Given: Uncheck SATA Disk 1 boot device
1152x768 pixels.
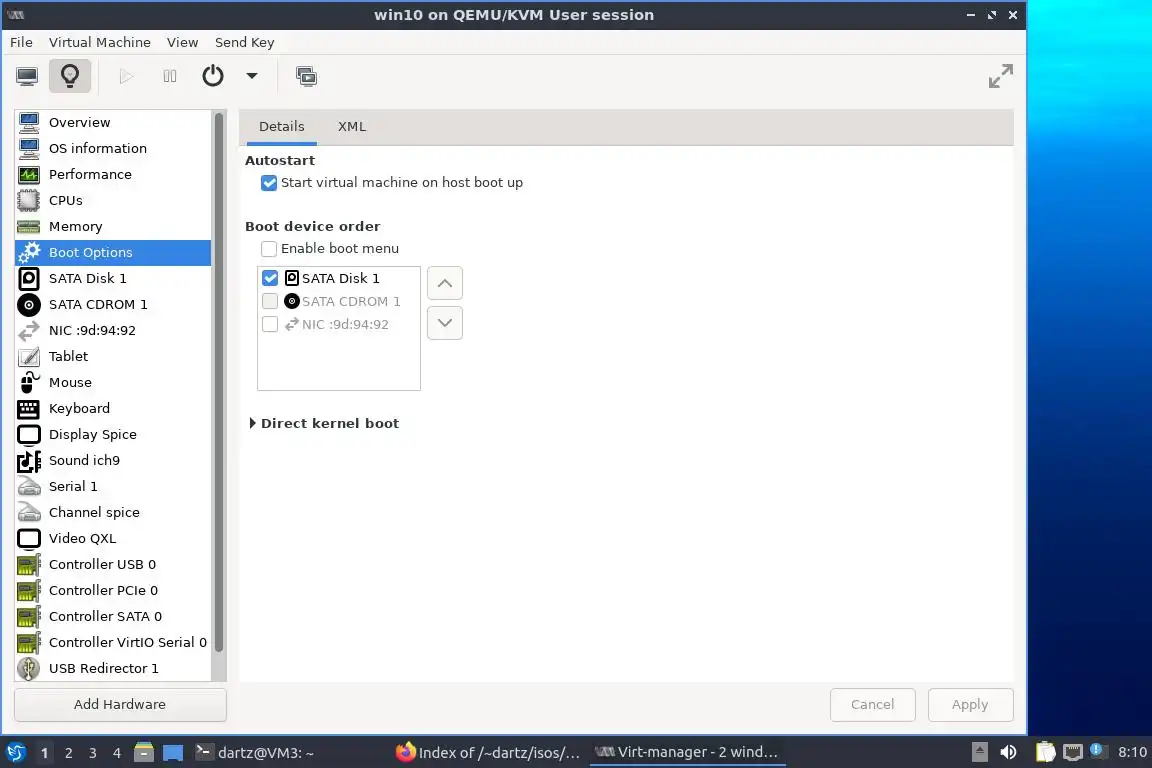Looking at the screenshot, I should pyautogui.click(x=270, y=279).
